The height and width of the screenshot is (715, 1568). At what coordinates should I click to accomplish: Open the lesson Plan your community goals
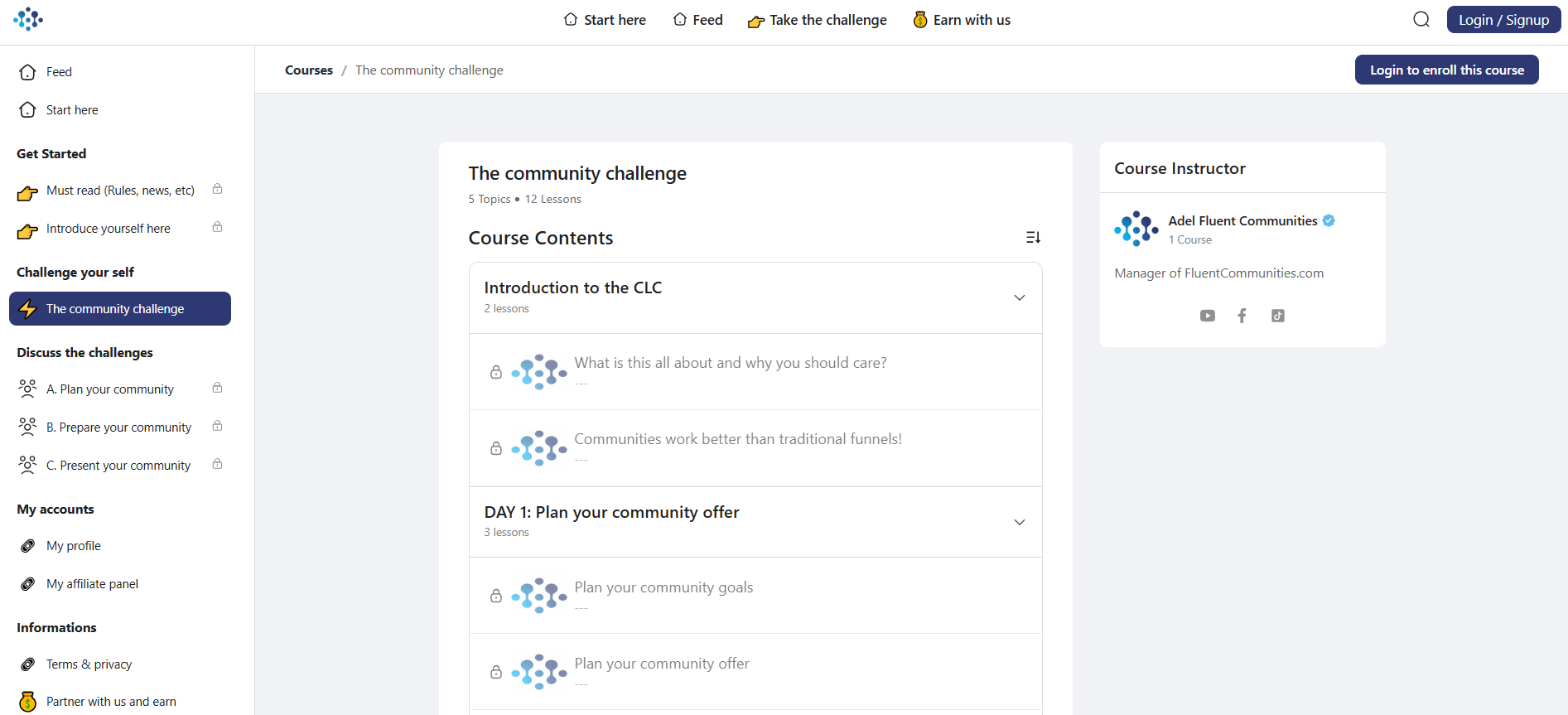[663, 587]
